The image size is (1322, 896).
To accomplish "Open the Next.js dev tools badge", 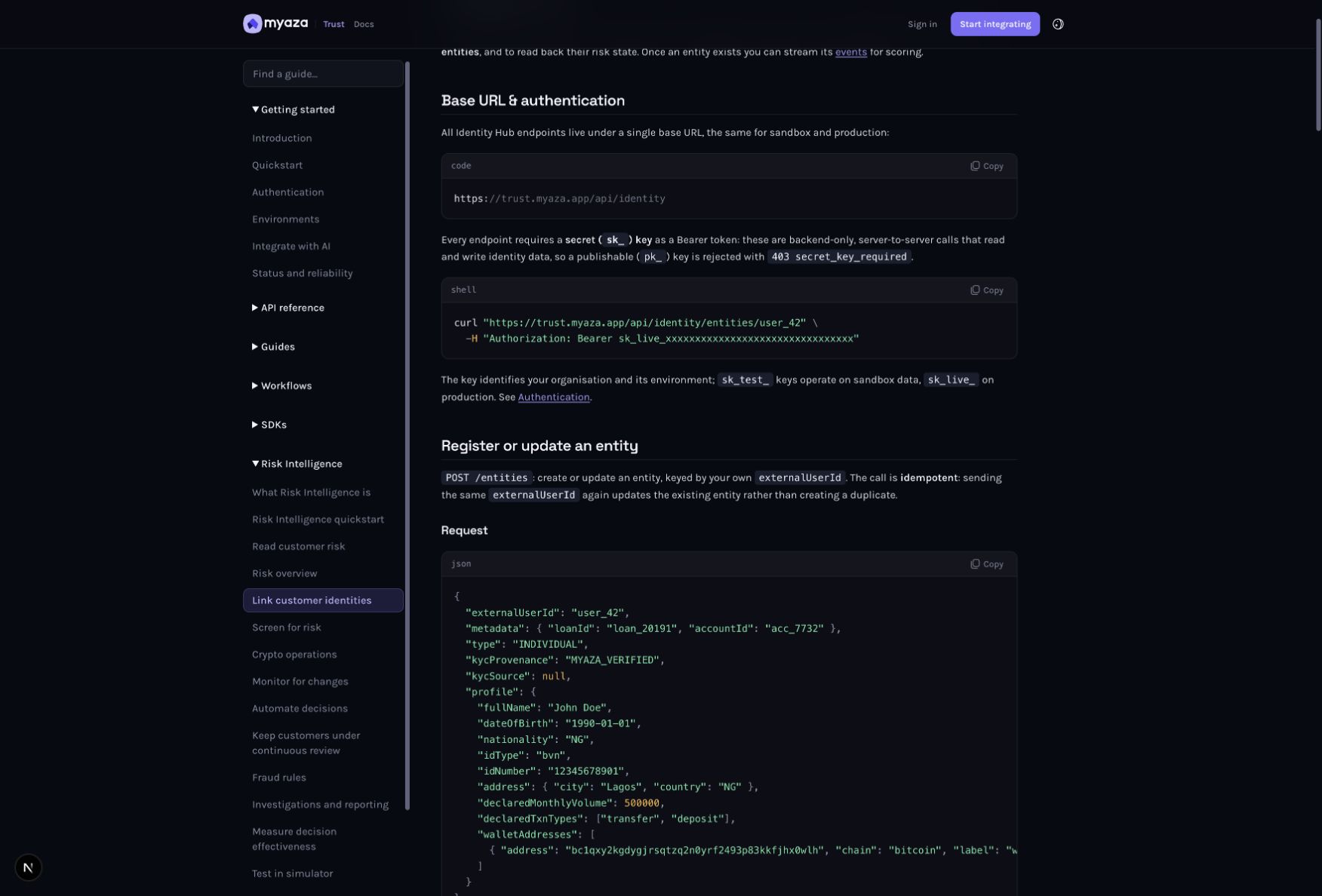I will 28,867.
